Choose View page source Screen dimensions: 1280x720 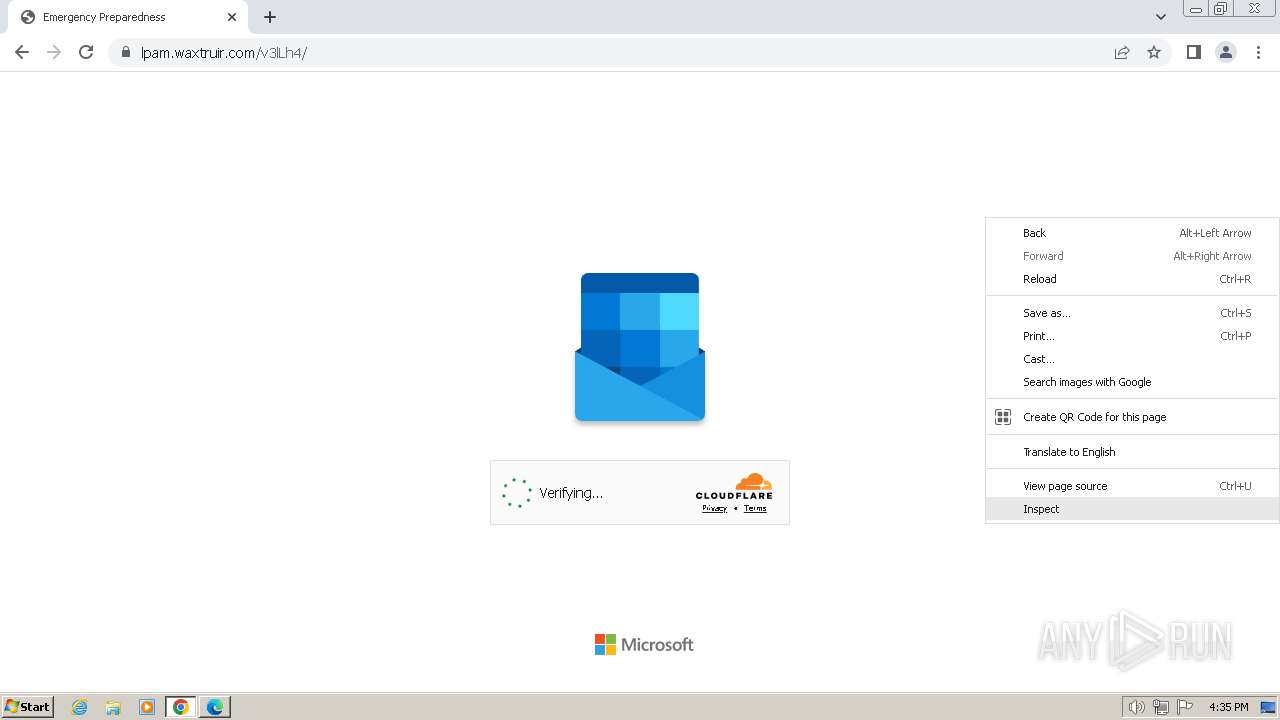point(1132,486)
